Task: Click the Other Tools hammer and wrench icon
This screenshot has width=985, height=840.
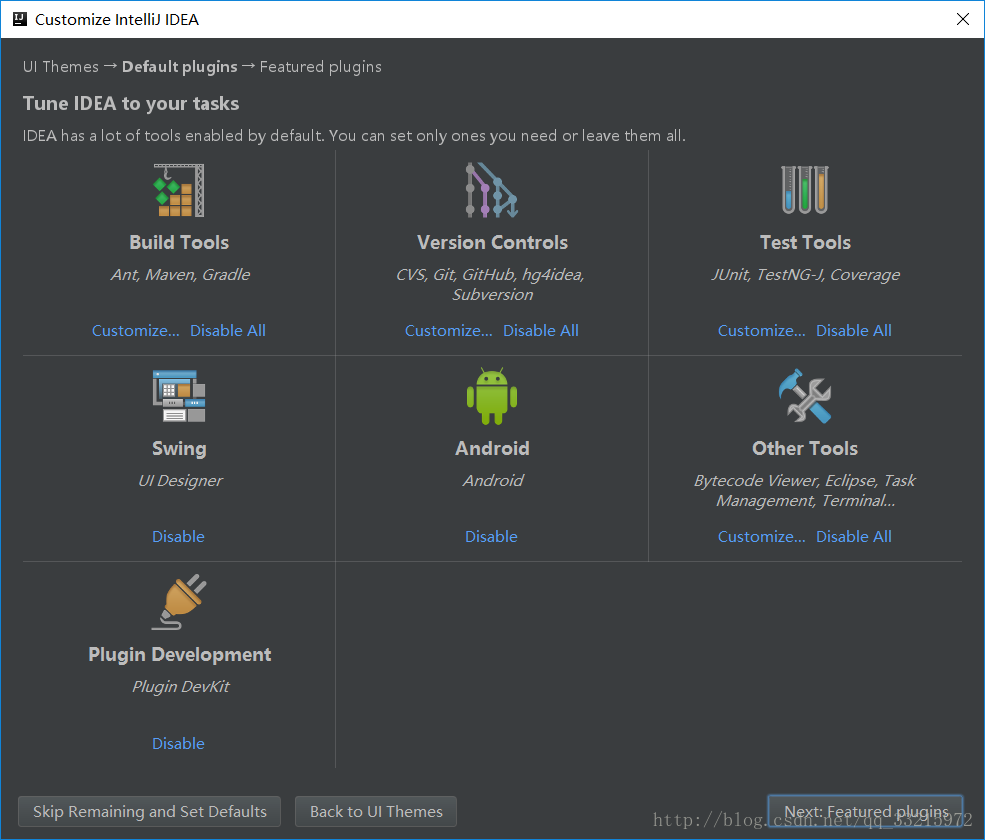Action: [x=805, y=396]
